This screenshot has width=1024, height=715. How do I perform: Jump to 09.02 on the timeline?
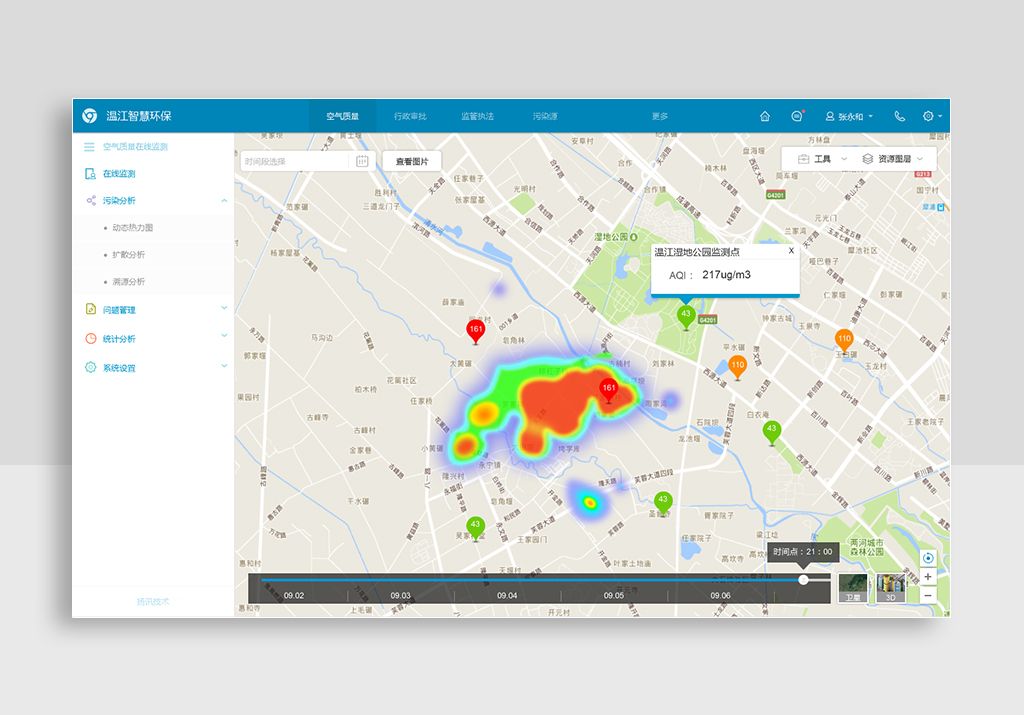click(294, 595)
